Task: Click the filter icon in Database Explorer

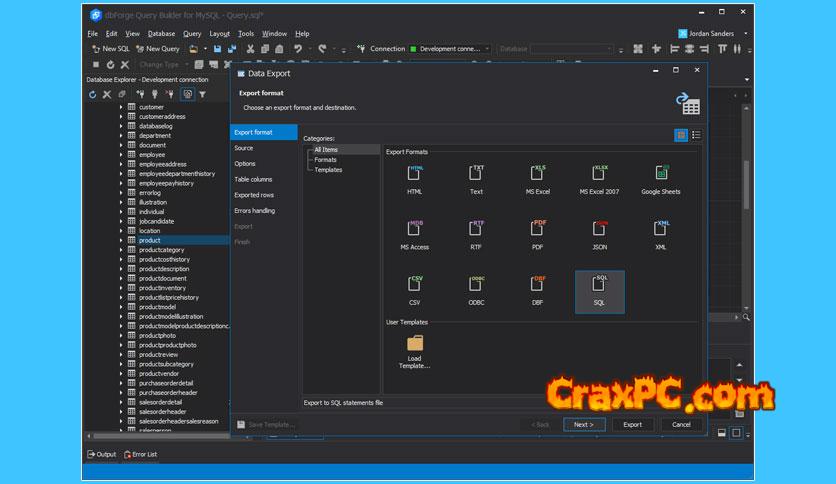Action: click(202, 94)
